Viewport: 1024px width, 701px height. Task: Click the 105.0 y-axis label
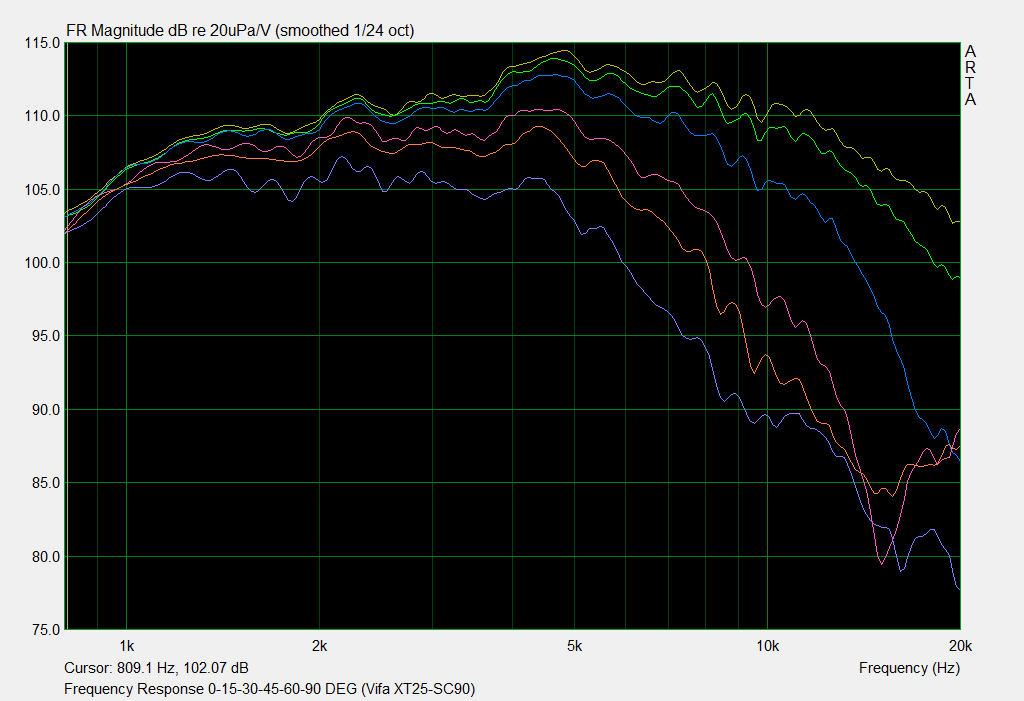point(42,190)
